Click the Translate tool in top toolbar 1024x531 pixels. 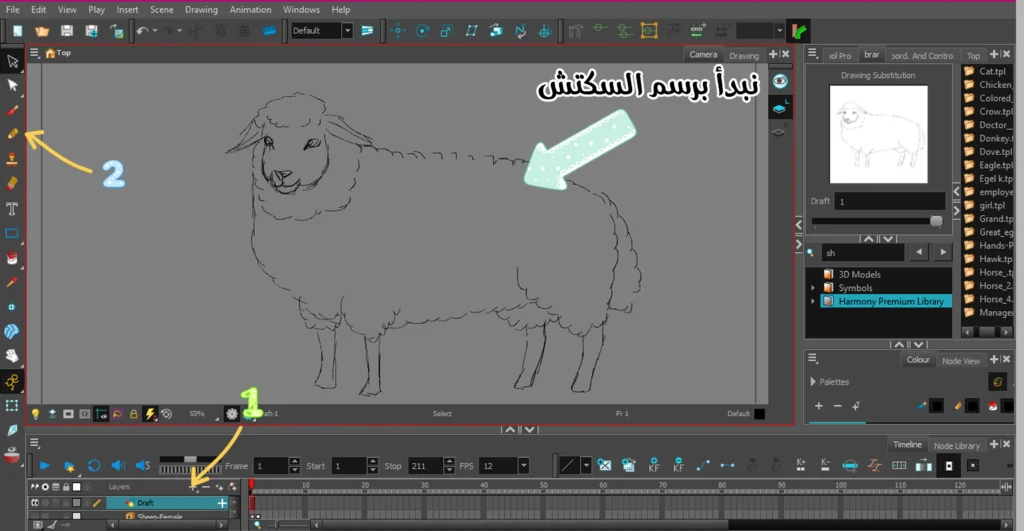[x=398, y=31]
